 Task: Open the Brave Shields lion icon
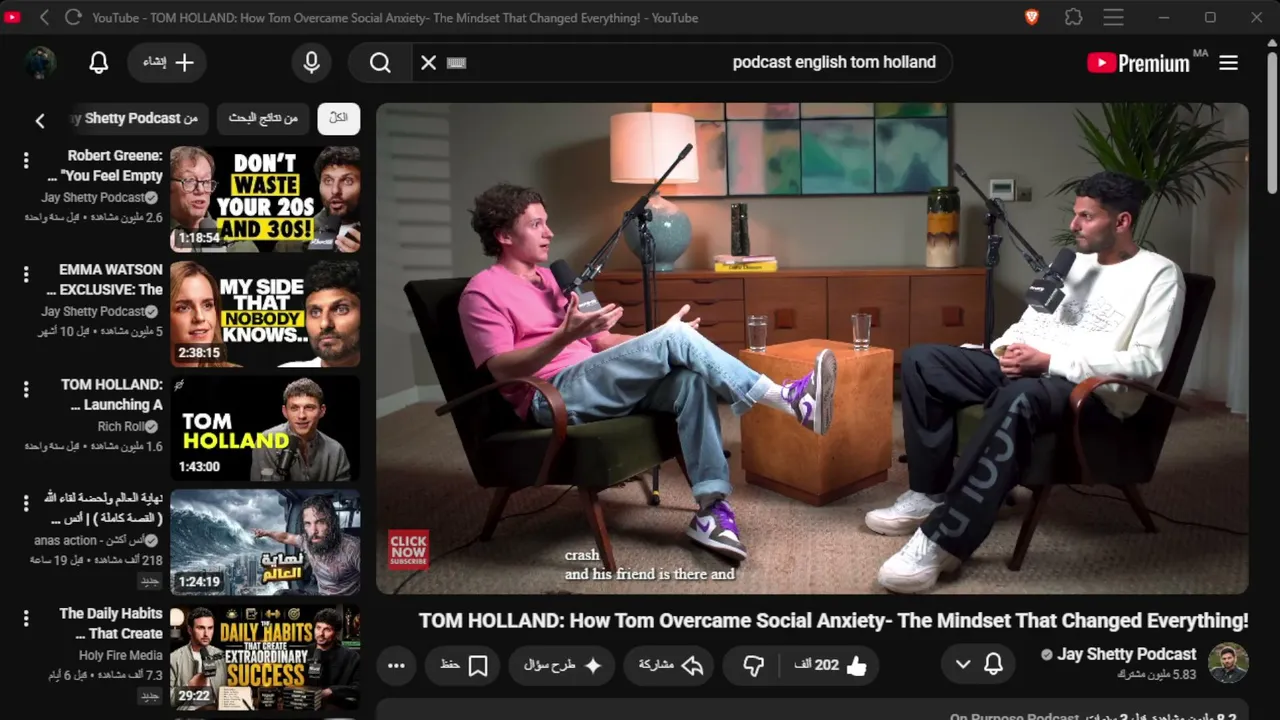[x=1032, y=17]
